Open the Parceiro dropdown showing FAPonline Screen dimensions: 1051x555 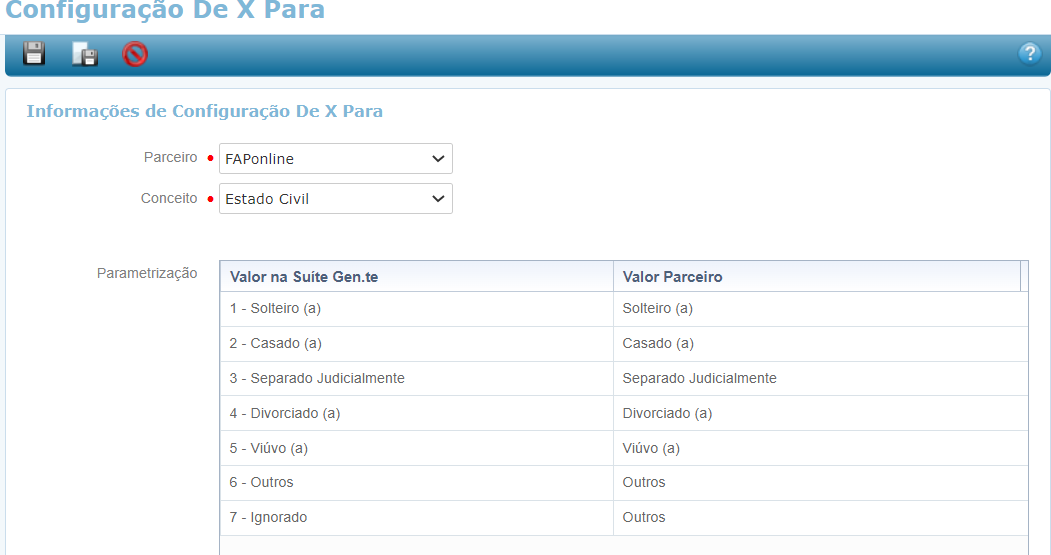pos(336,159)
